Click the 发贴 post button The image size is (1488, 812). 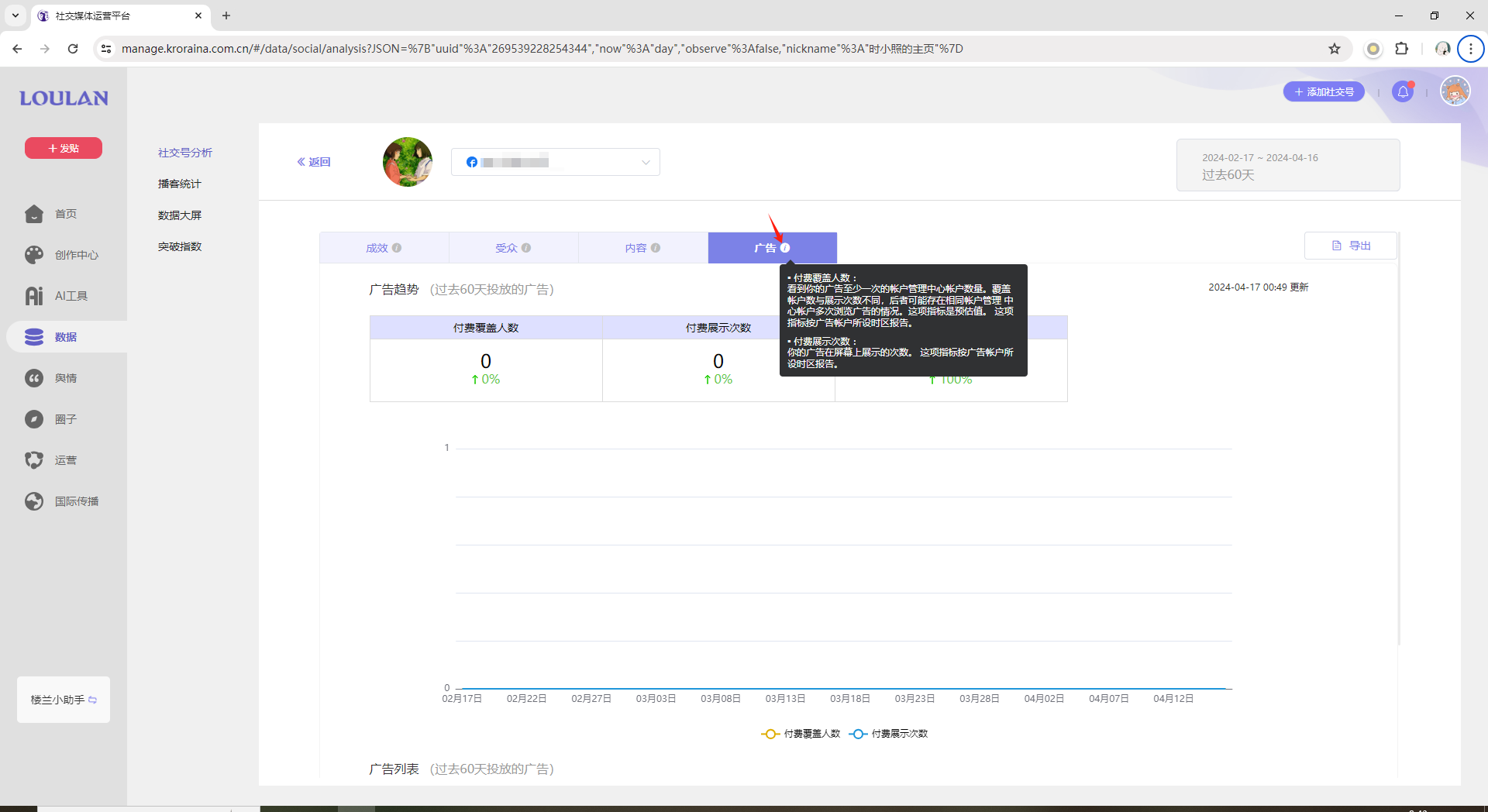point(64,148)
